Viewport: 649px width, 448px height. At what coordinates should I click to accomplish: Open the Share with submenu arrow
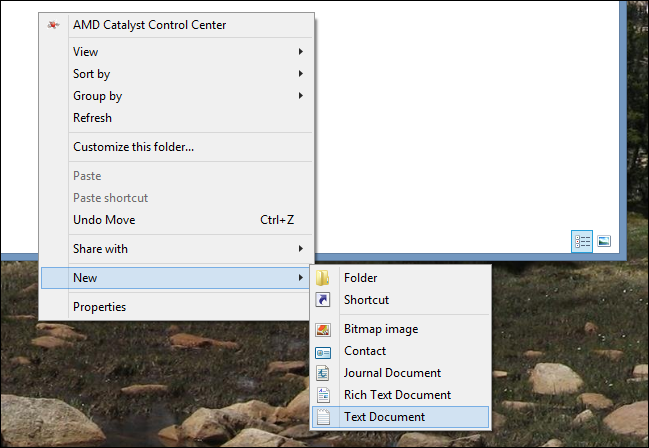pos(300,249)
